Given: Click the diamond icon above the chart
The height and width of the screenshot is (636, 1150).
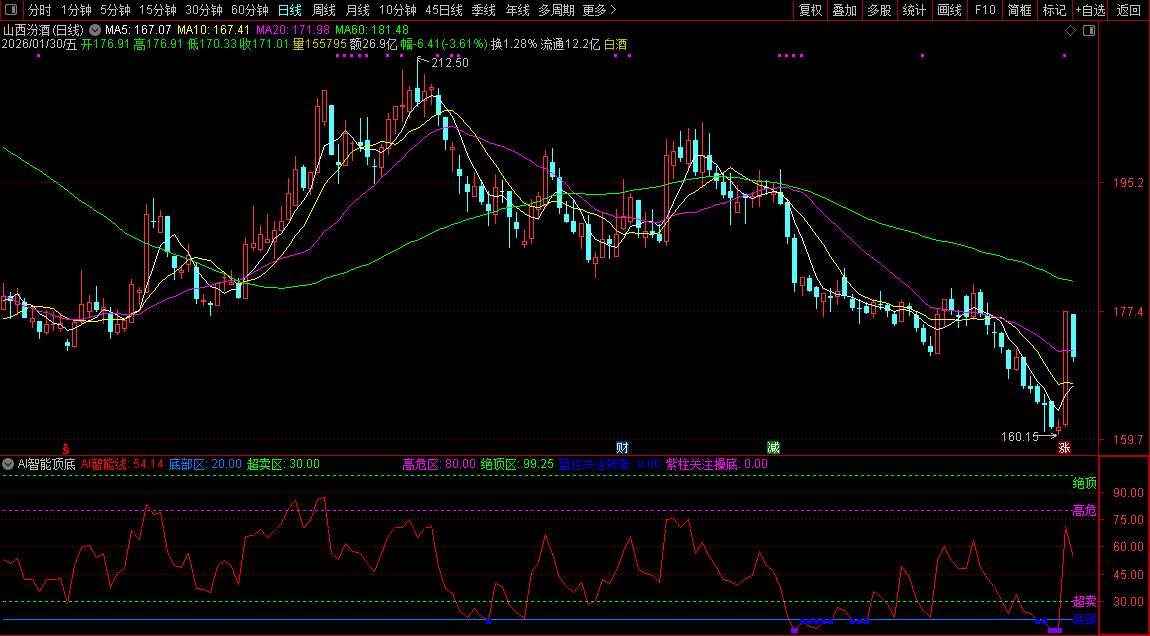Looking at the screenshot, I should (x=1070, y=31).
